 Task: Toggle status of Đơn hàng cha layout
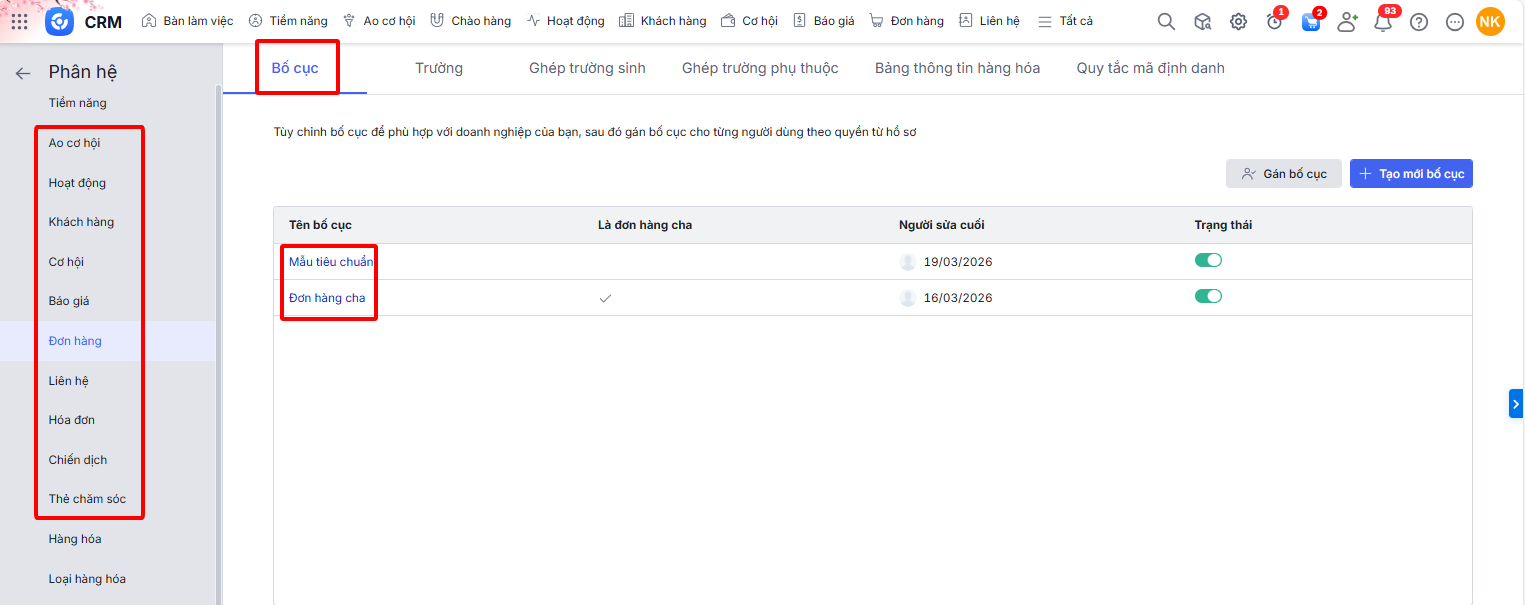(1208, 296)
